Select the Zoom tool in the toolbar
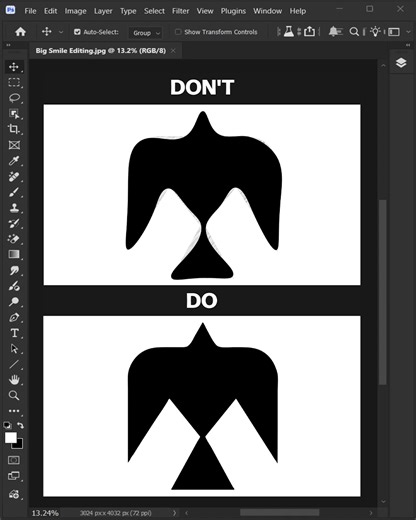This screenshot has width=416, height=520. (14, 395)
